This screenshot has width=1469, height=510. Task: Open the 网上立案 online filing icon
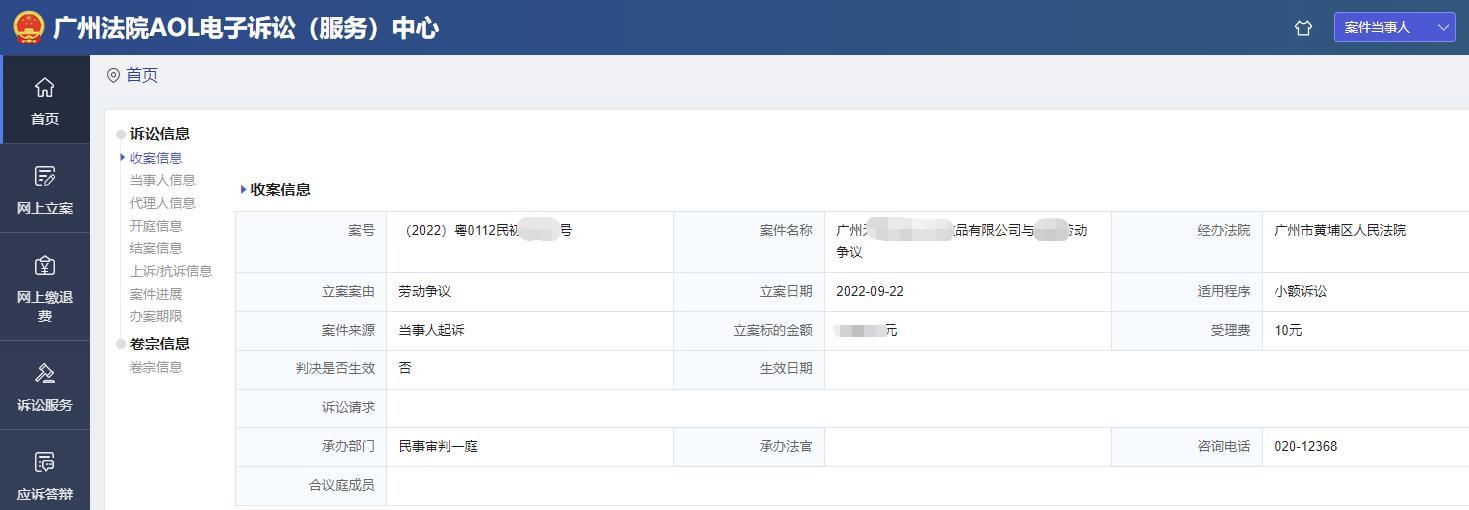44,177
